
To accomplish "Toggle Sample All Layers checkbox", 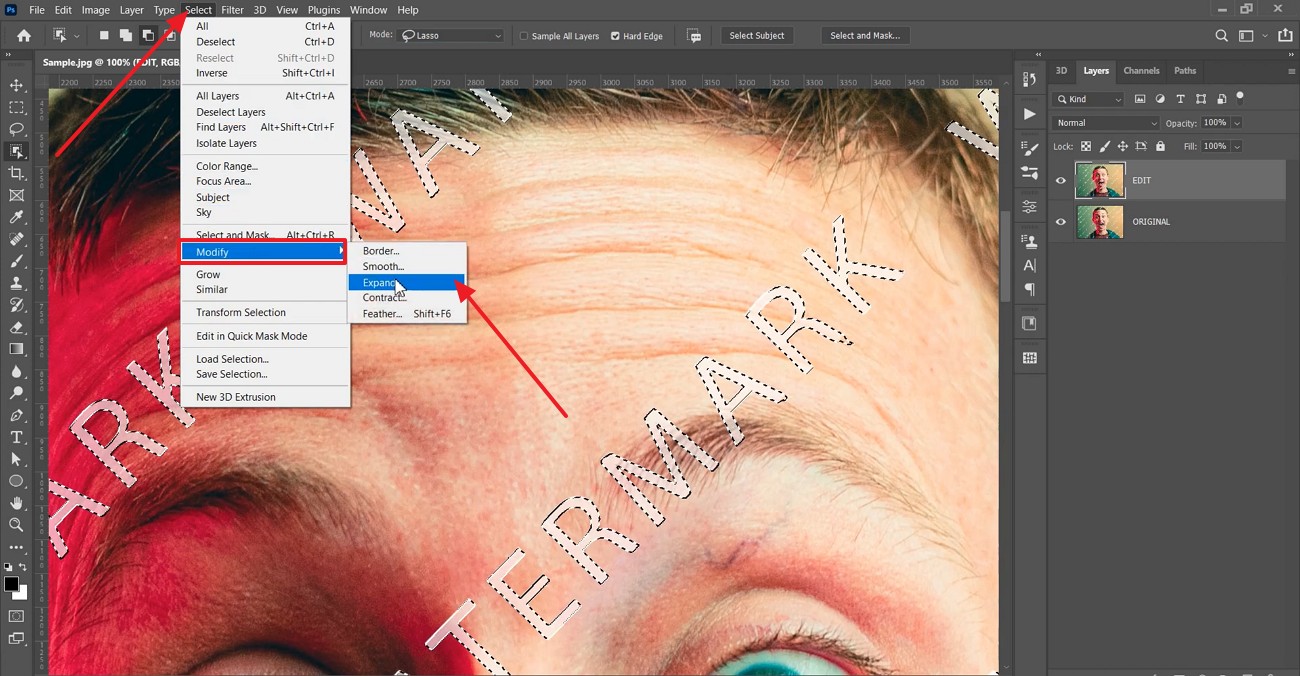I will (524, 36).
